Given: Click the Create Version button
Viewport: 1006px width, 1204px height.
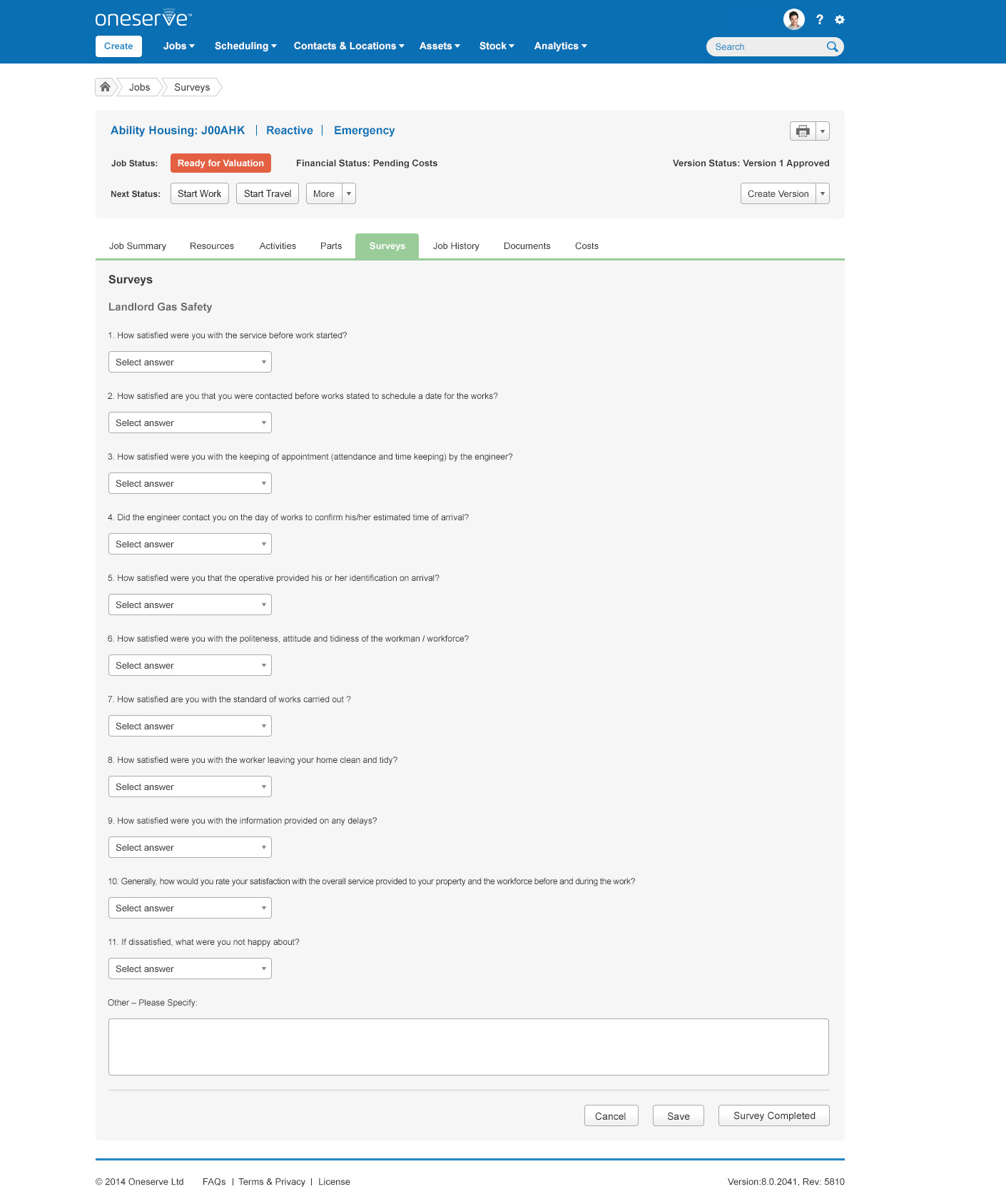Looking at the screenshot, I should click(778, 193).
